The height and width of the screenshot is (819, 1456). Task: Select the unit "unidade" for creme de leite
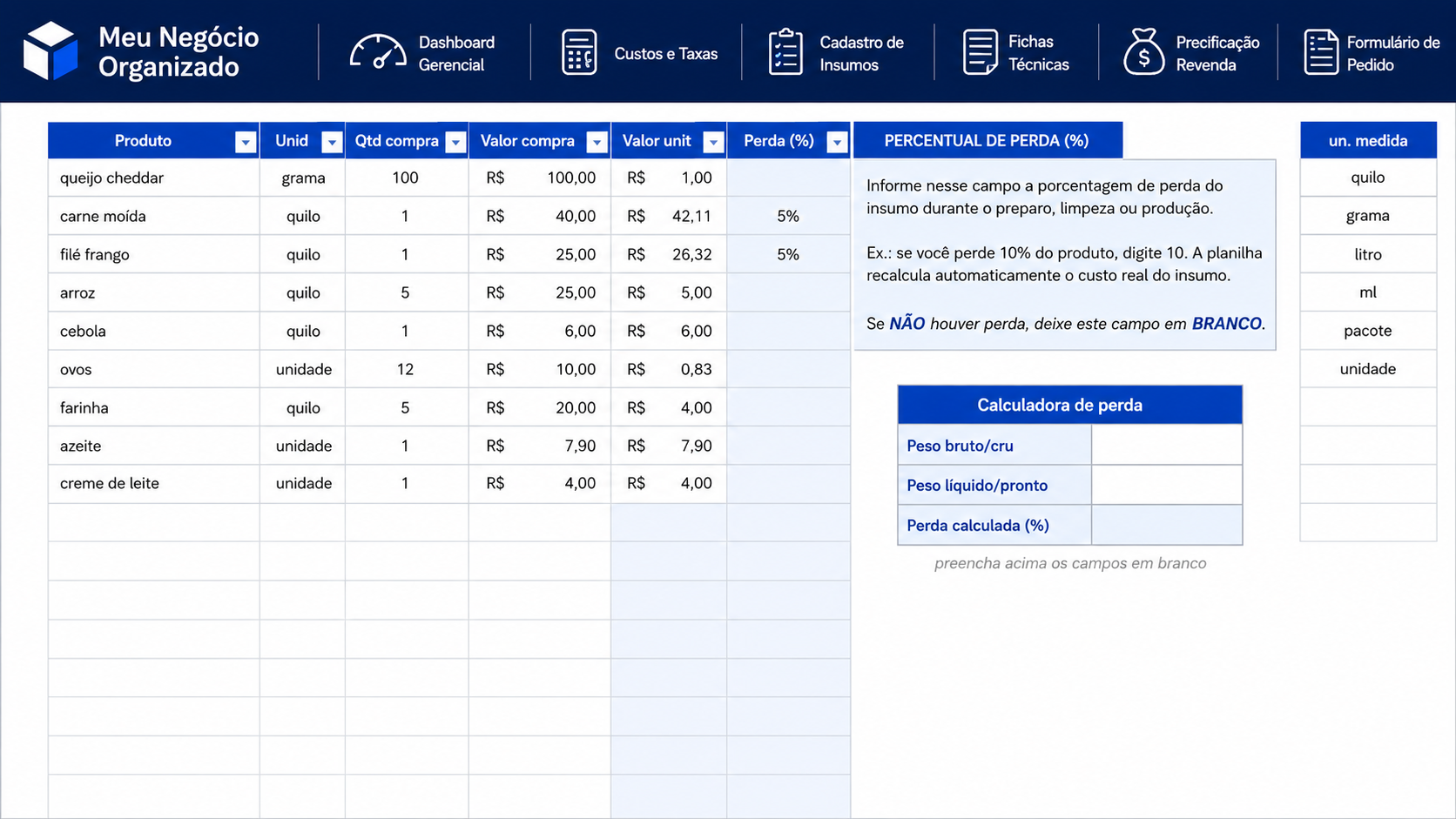pyautogui.click(x=303, y=483)
